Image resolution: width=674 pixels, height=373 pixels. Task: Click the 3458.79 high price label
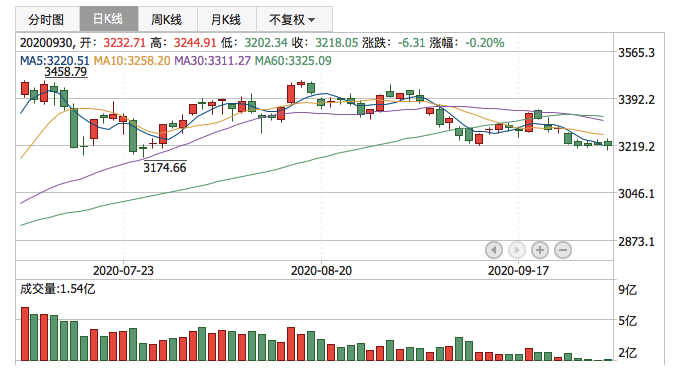point(66,71)
